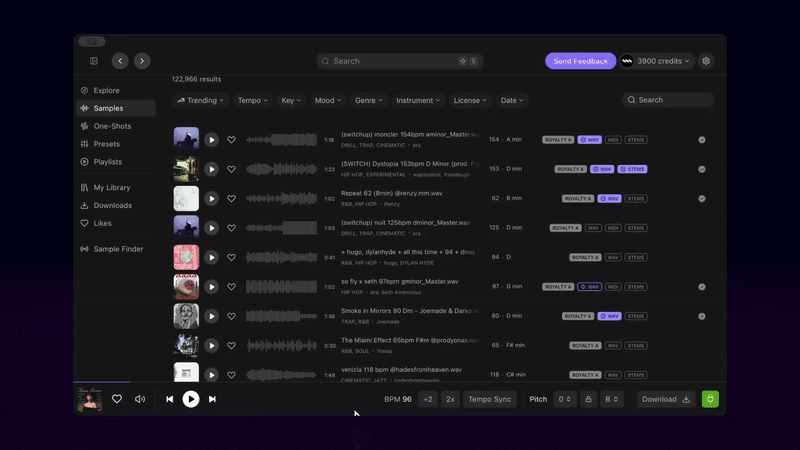Click the green power button

click(x=710, y=399)
